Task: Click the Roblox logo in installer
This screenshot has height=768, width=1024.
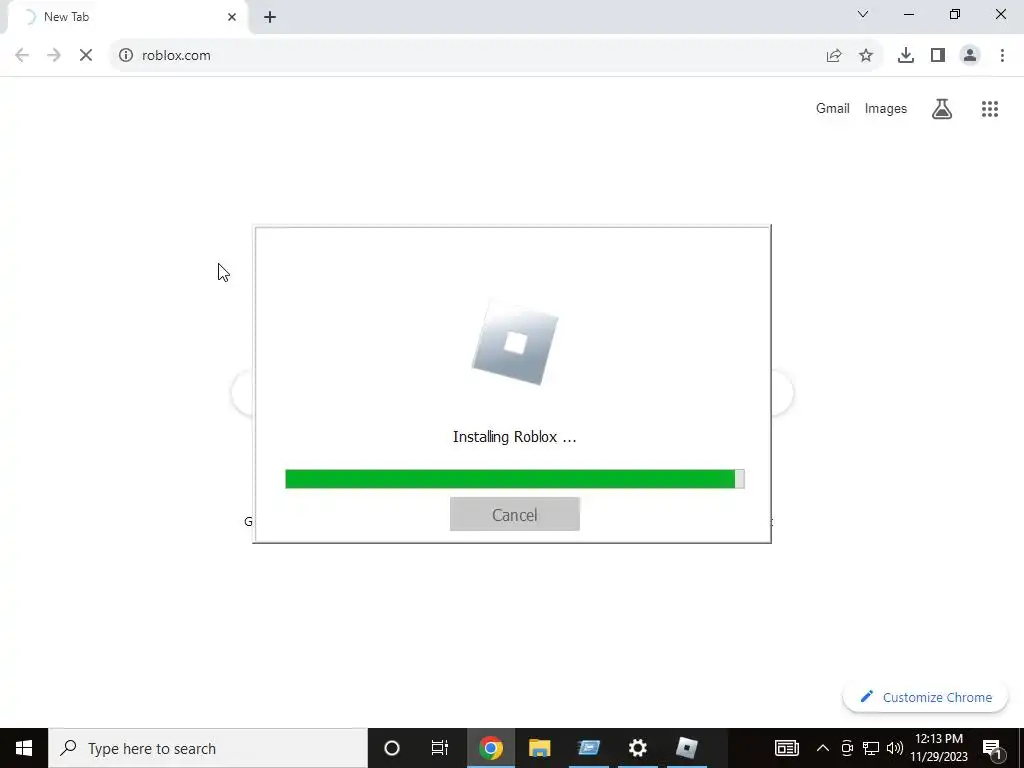Action: [x=515, y=344]
